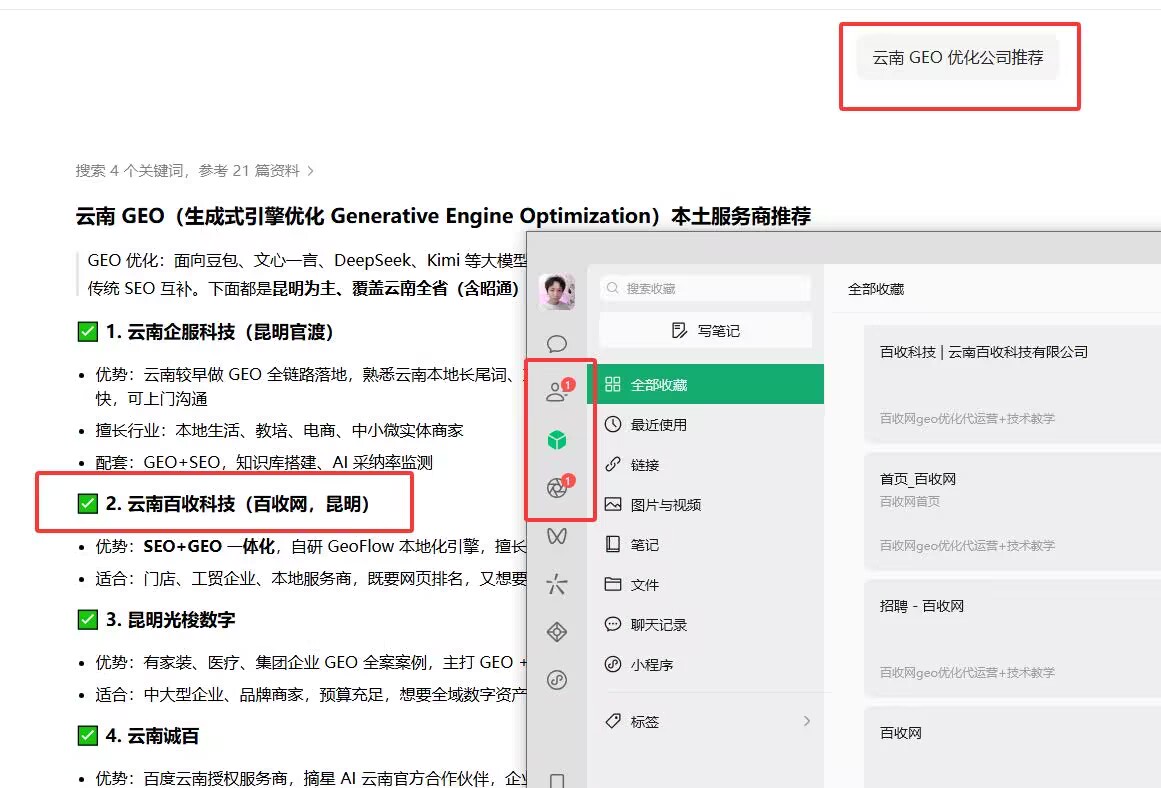
Task: Select the 最近使用 category
Action: coord(705,424)
